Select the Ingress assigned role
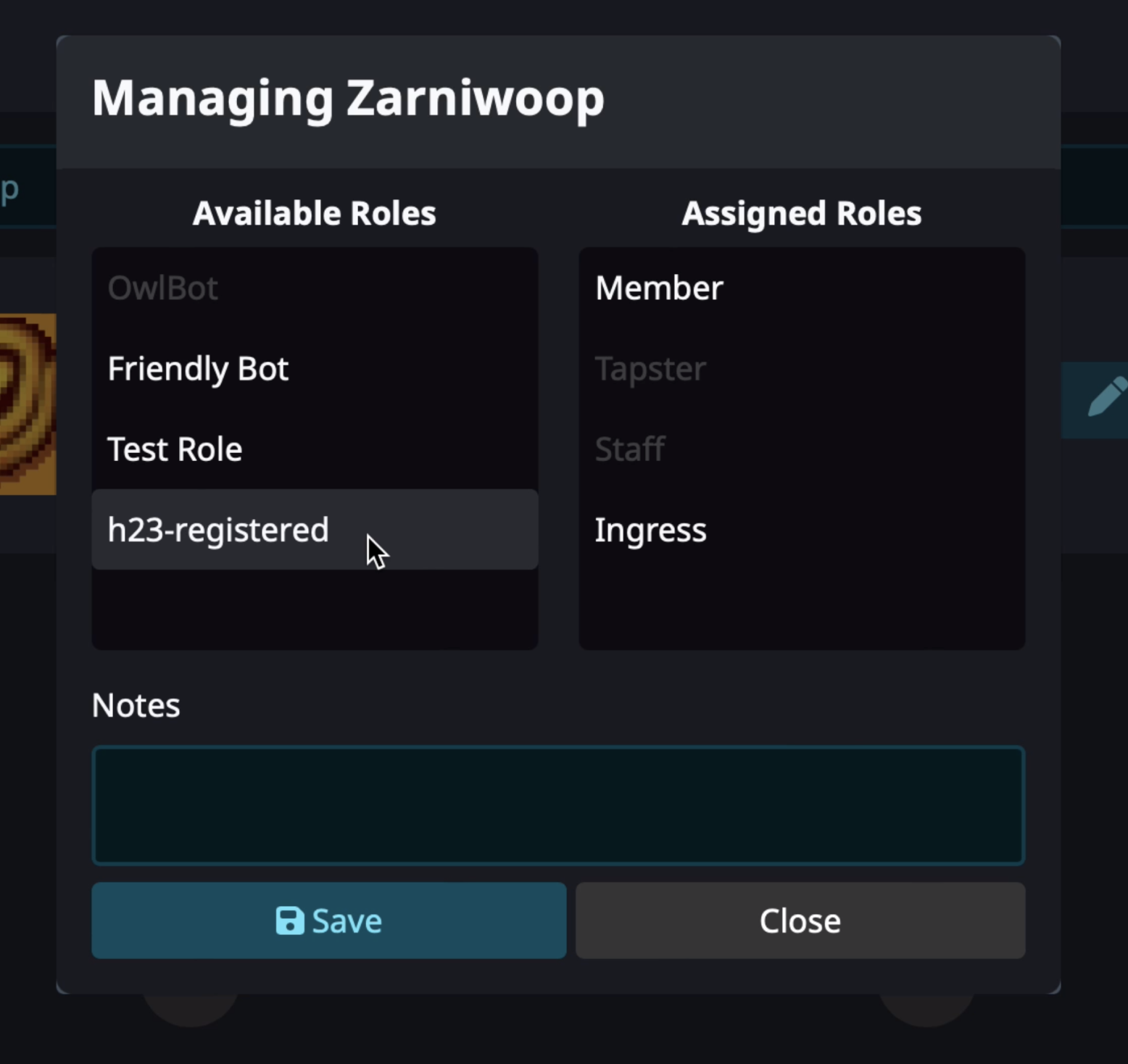 point(802,530)
